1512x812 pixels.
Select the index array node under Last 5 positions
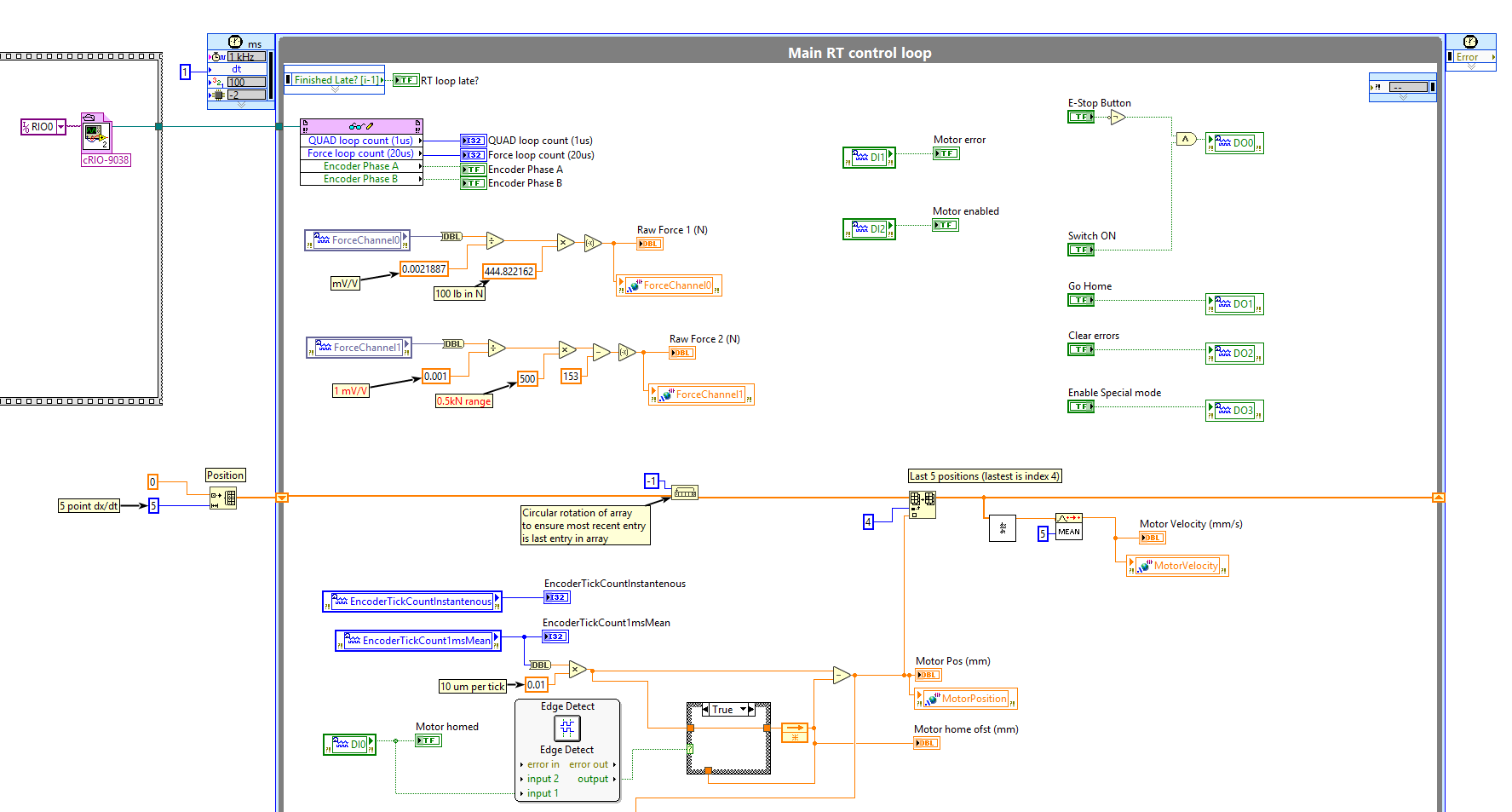(923, 504)
